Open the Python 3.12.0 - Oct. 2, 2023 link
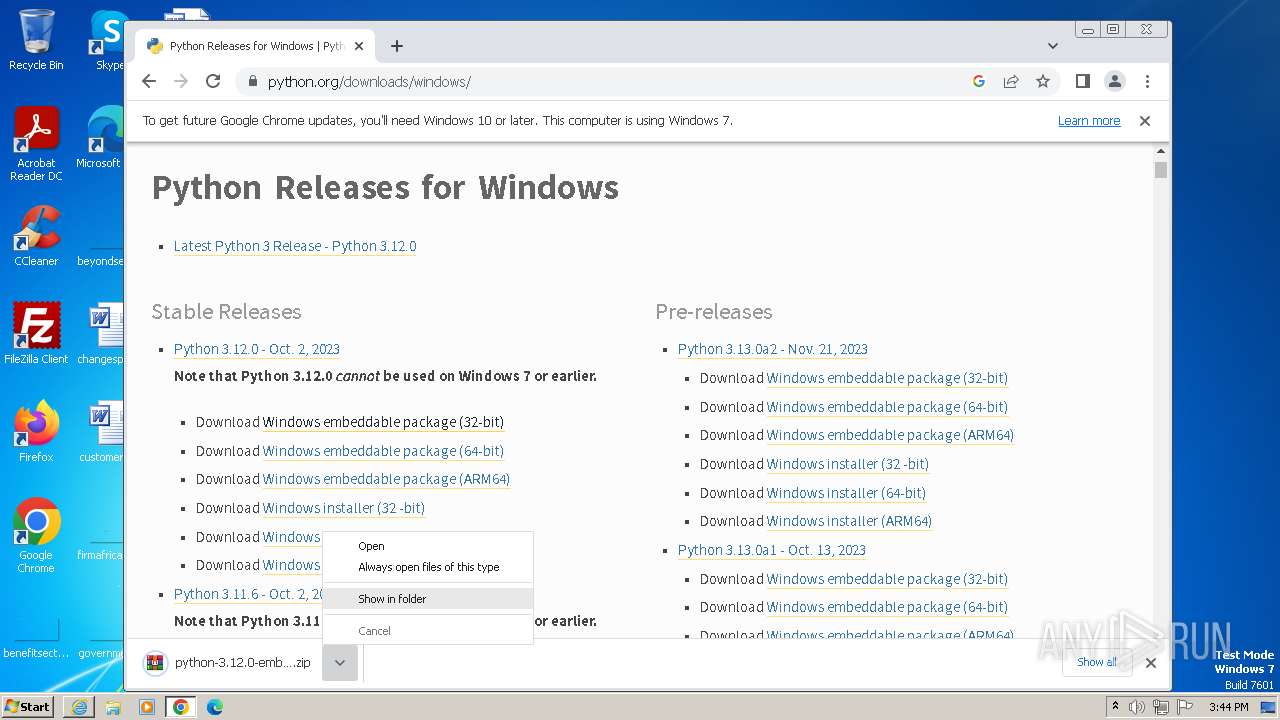This screenshot has height=720, width=1280. 257,349
